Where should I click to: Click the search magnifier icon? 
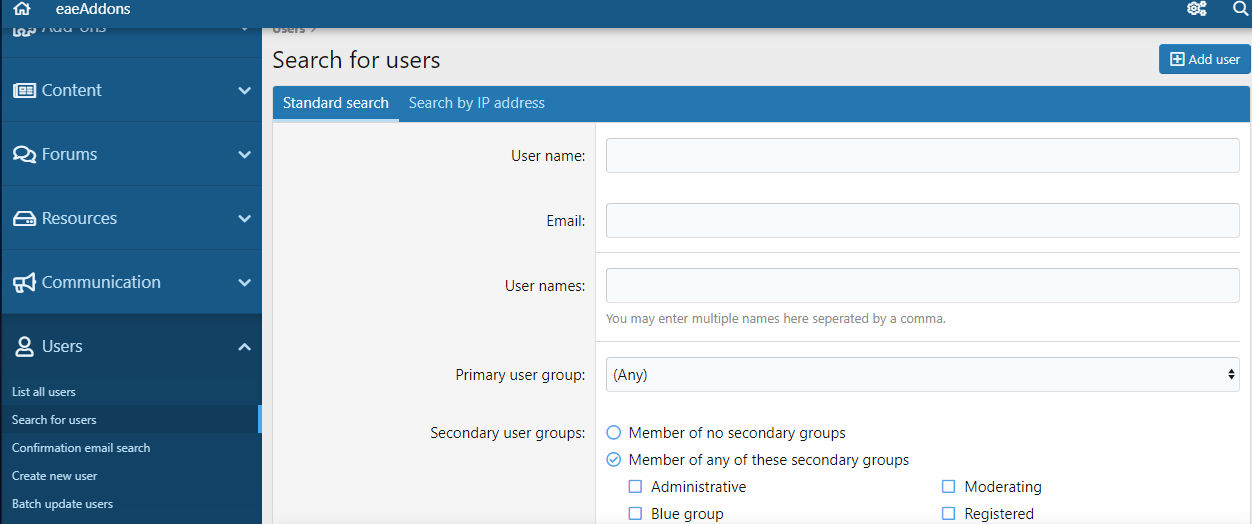coord(1240,9)
